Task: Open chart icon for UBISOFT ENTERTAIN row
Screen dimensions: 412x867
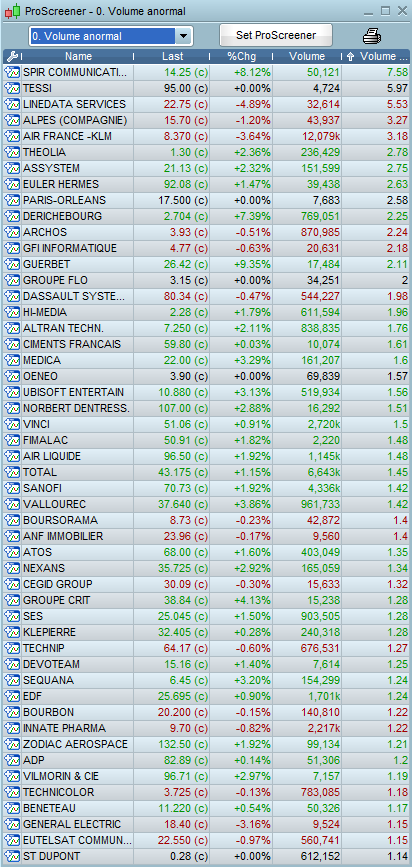Action: (12, 393)
